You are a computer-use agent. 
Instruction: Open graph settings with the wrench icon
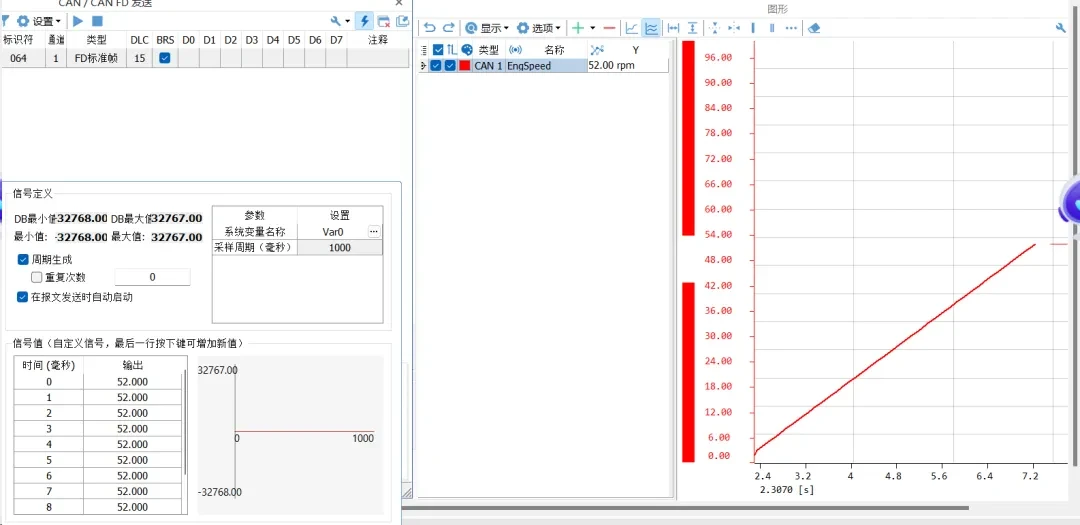(1061, 28)
